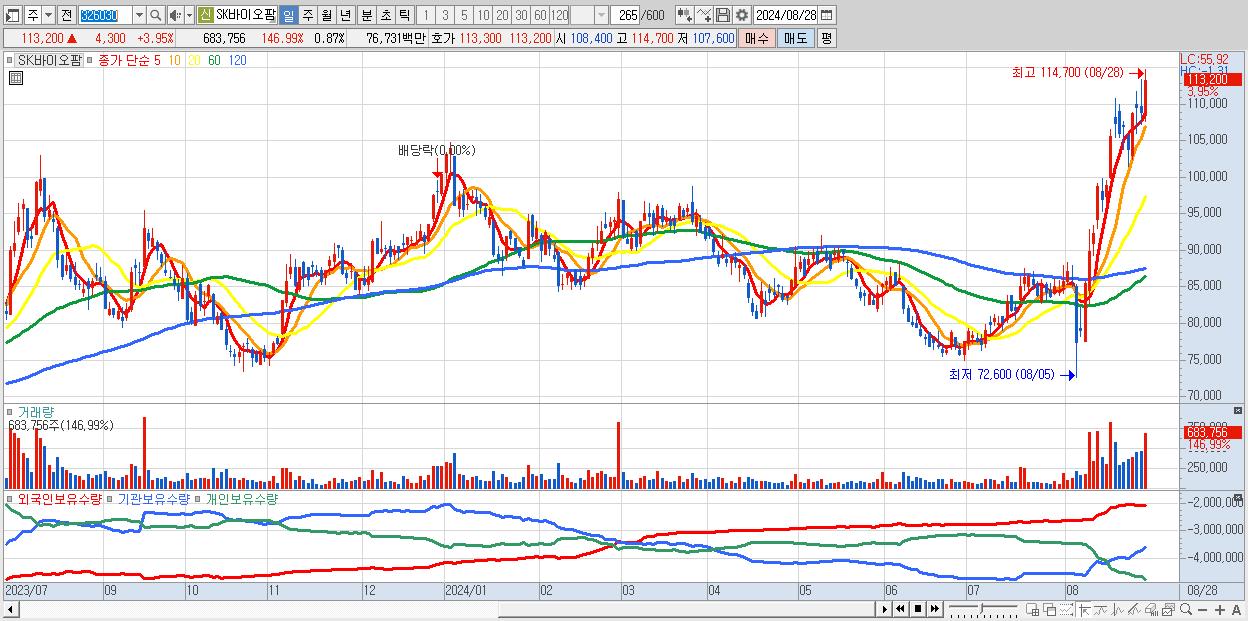Click the fast-forward double-arrow button

click(935, 609)
